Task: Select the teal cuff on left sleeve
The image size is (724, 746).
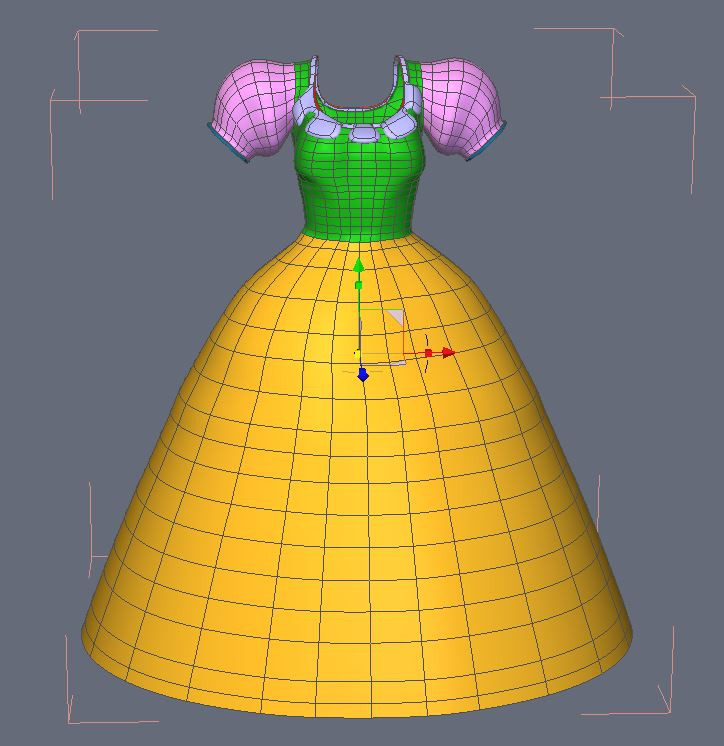Action: point(227,143)
